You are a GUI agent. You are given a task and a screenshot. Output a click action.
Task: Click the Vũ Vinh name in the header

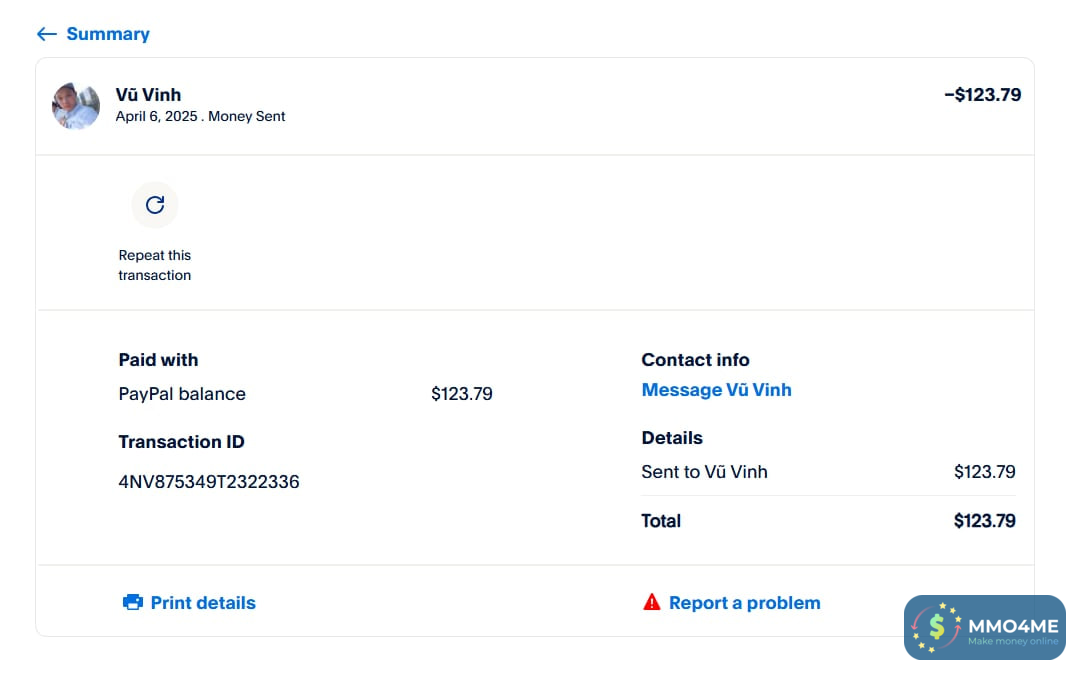[148, 95]
